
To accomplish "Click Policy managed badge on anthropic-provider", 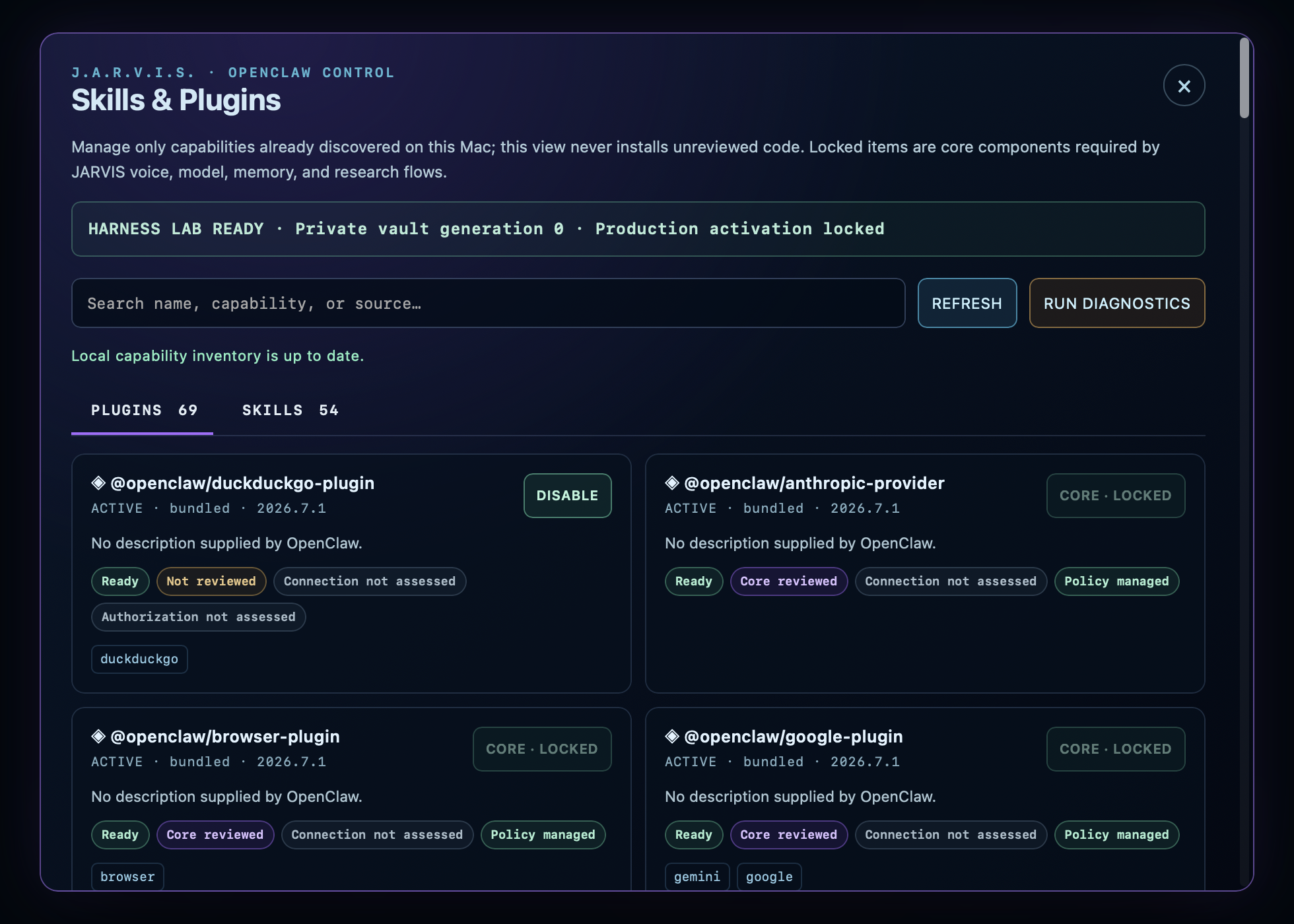I will point(1117,581).
